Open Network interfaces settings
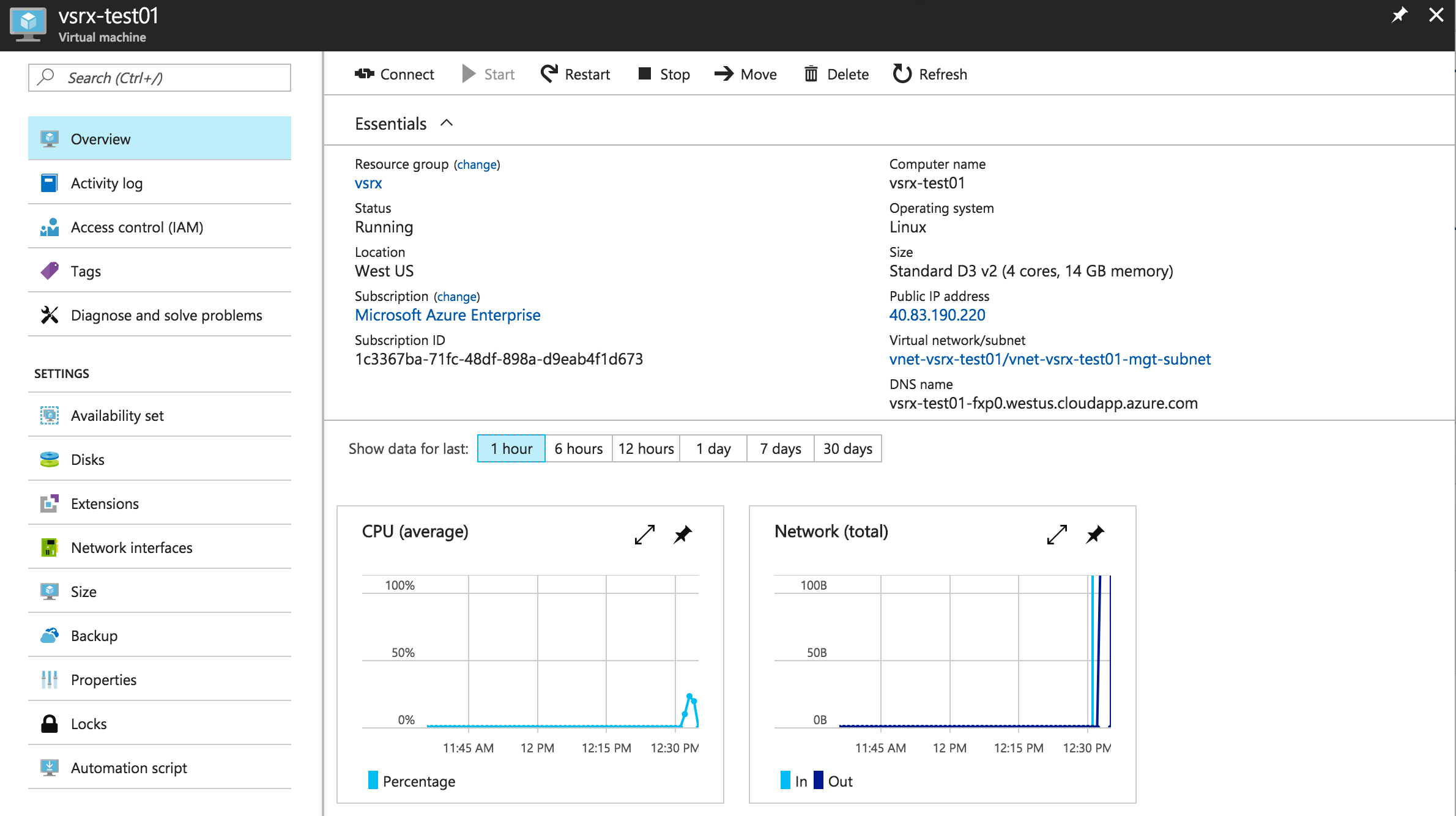The height and width of the screenshot is (816, 1456). (132, 547)
